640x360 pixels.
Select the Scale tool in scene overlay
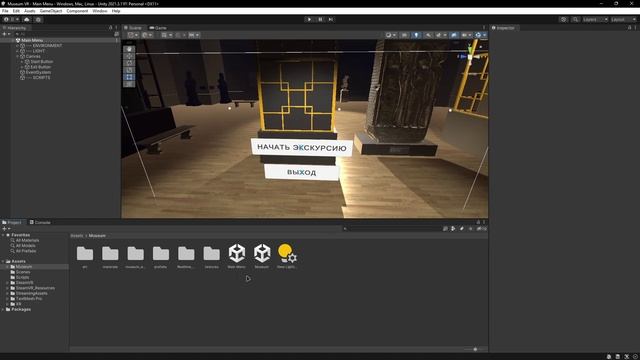129,70
